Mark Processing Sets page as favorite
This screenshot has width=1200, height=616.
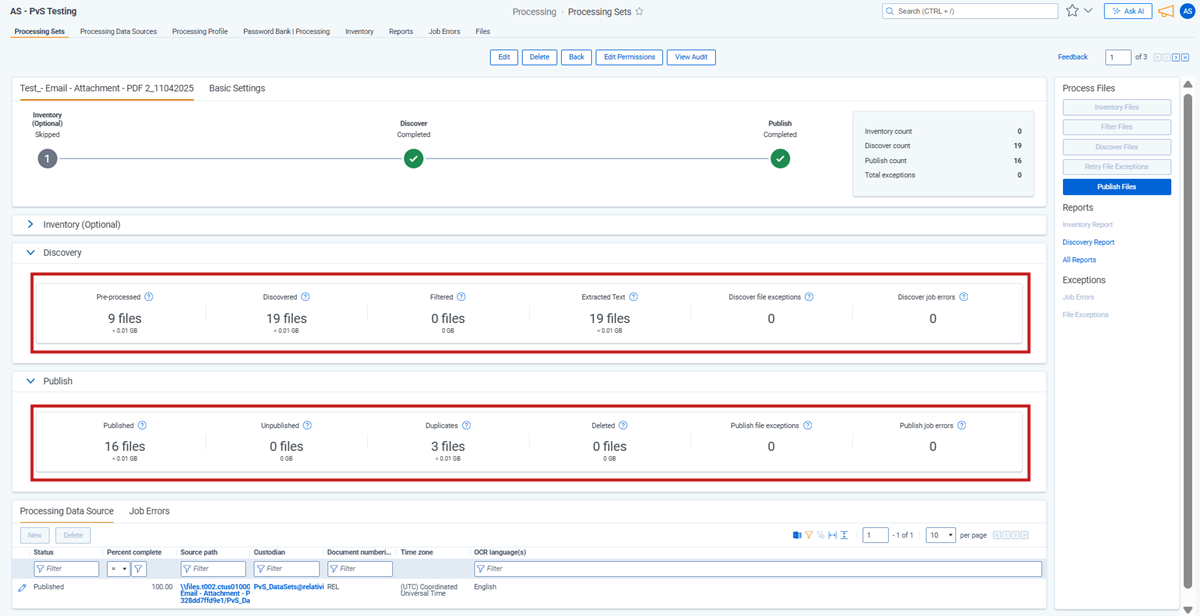[640, 12]
